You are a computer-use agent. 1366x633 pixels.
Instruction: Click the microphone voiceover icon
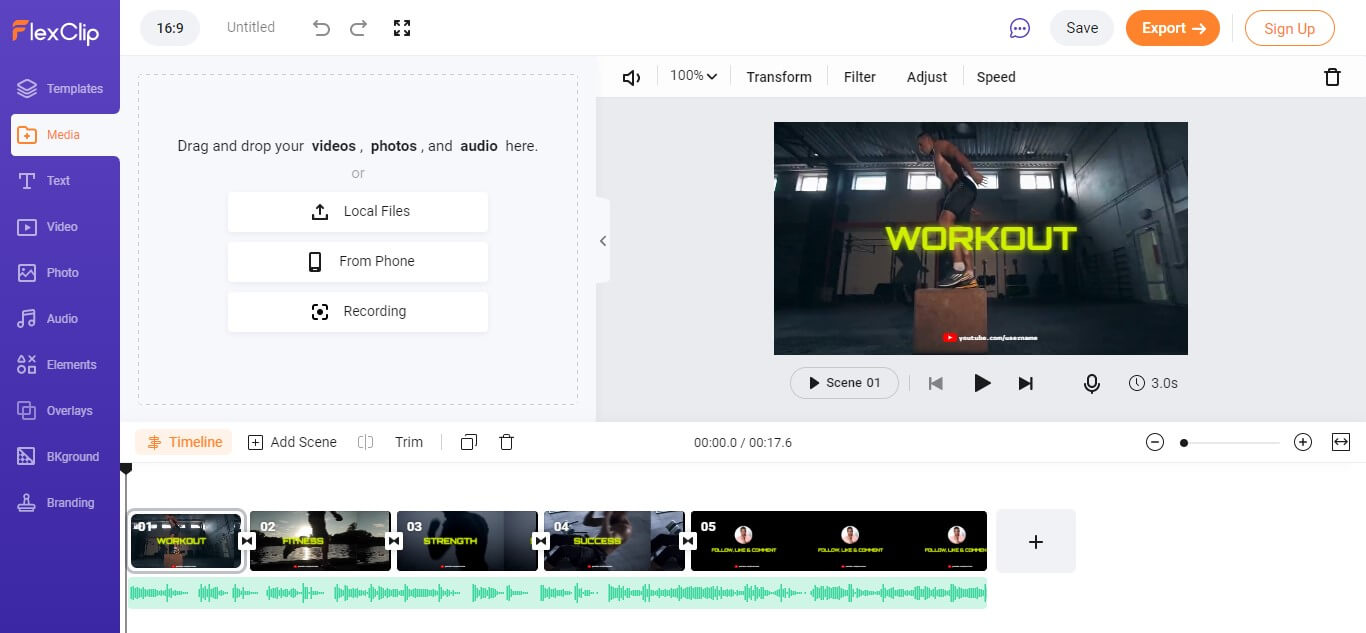point(1092,383)
